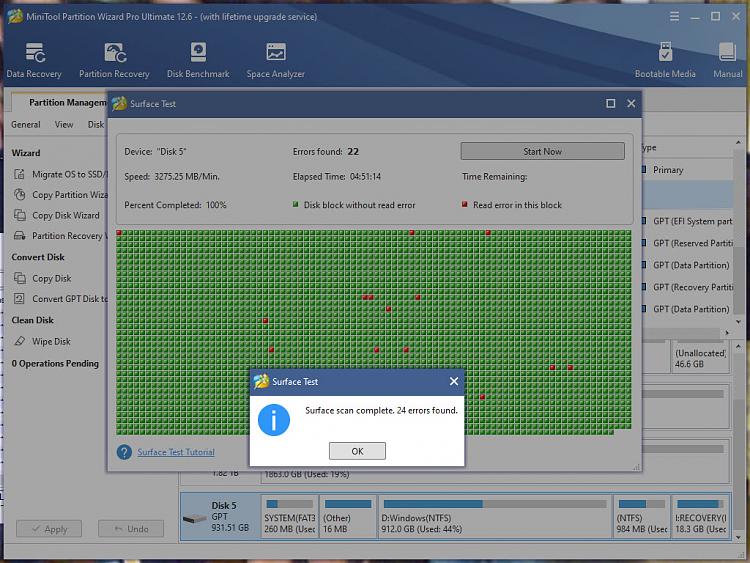
Task: Click the partition list horizontal scroll right arrow
Action: [x=727, y=332]
